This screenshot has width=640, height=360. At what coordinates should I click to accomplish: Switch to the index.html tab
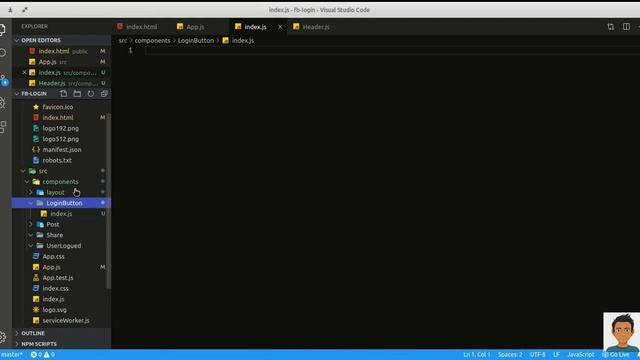click(x=141, y=27)
